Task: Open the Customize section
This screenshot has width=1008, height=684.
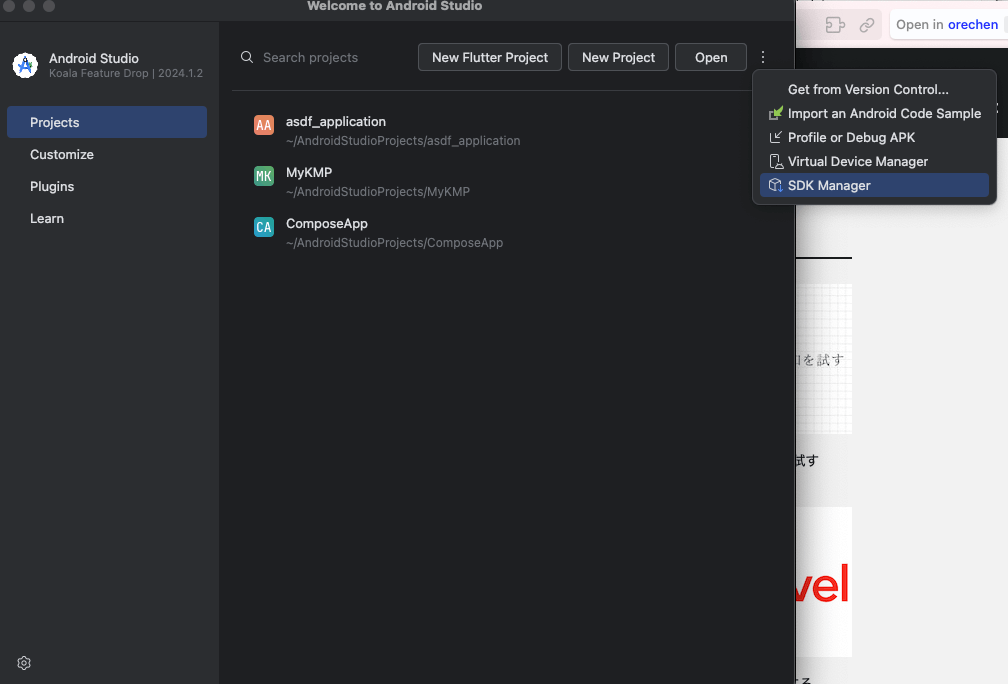Action: (107, 154)
